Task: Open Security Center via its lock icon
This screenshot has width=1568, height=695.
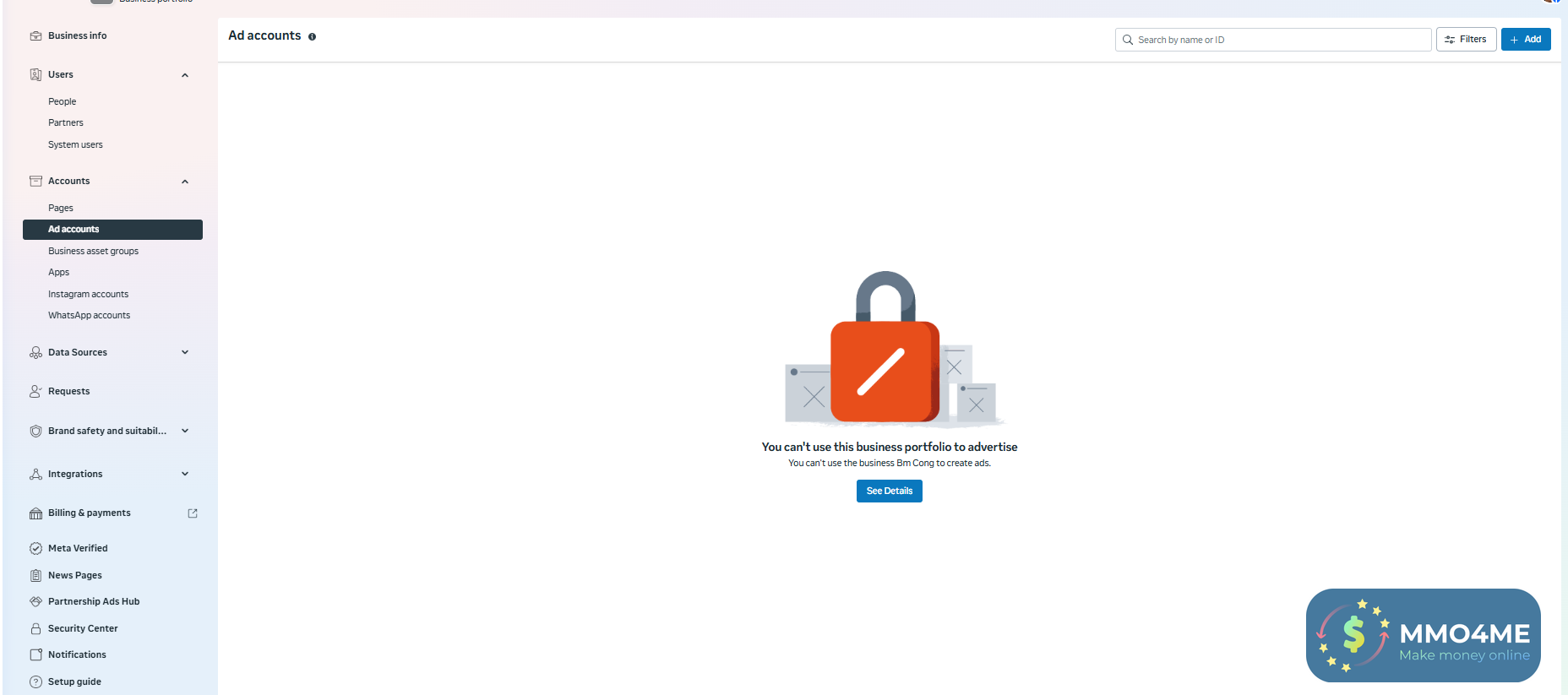Action: (35, 628)
